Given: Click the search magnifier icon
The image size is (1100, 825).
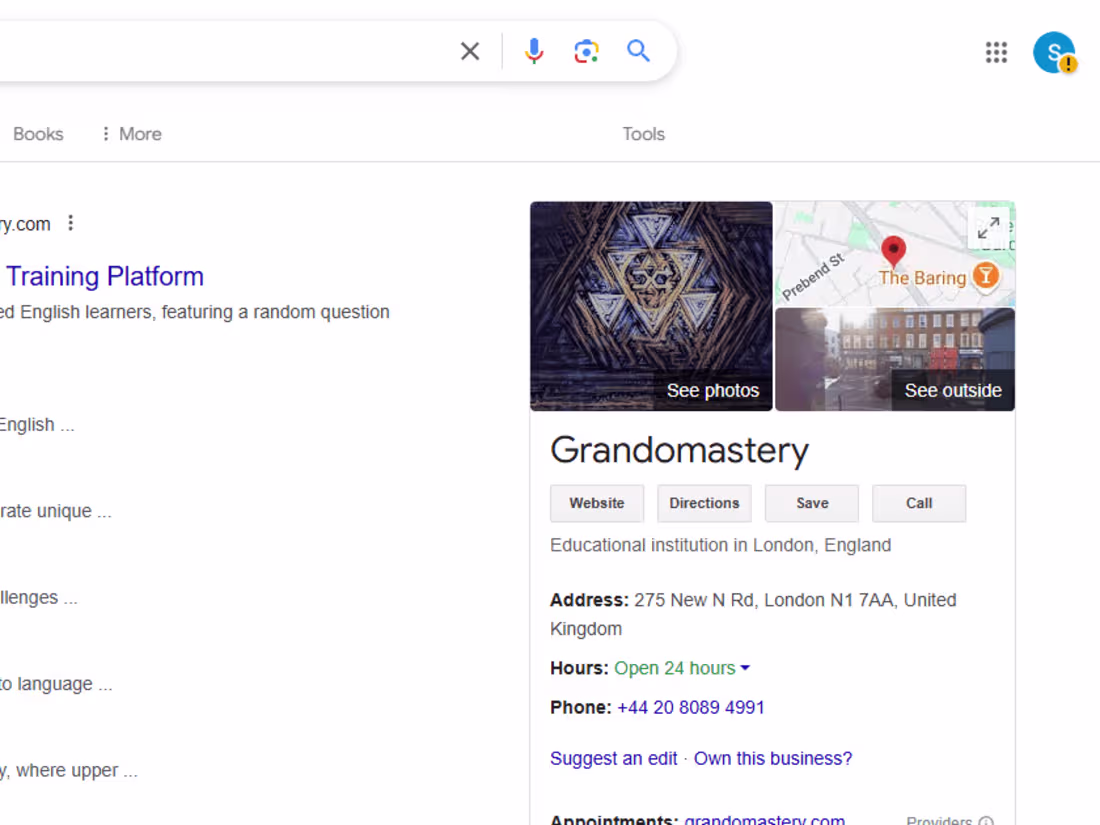Looking at the screenshot, I should [639, 51].
